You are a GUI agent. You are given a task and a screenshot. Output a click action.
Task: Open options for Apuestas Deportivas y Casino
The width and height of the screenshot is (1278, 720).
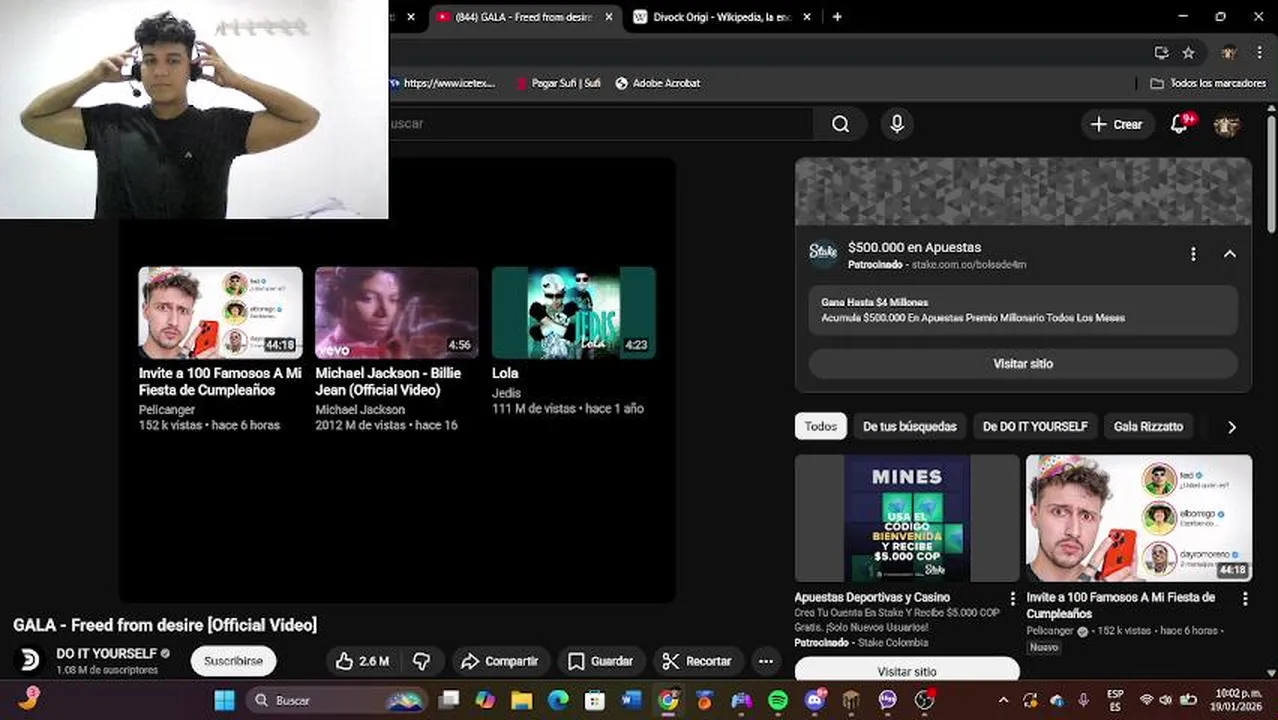pos(1012,599)
